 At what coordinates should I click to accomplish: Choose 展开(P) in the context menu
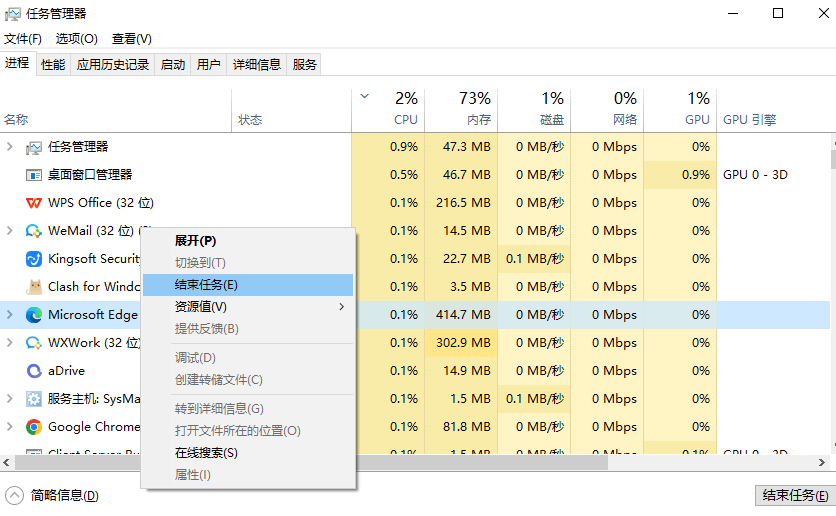248,241
